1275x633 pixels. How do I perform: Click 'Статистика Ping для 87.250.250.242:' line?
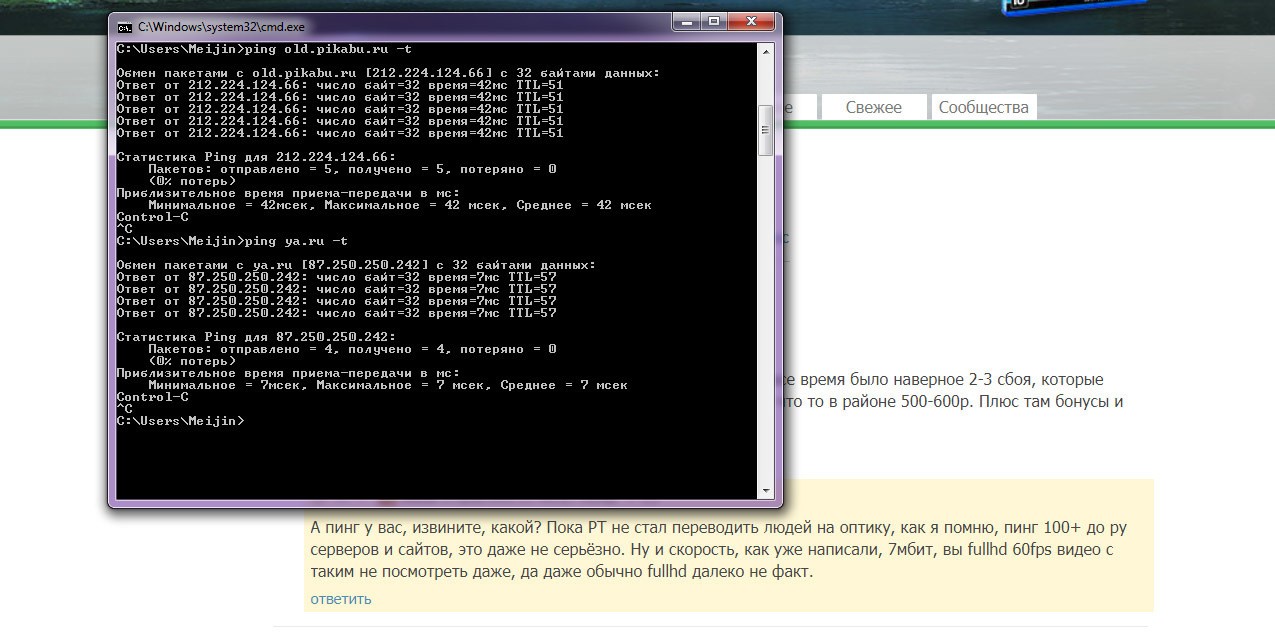[256, 337]
